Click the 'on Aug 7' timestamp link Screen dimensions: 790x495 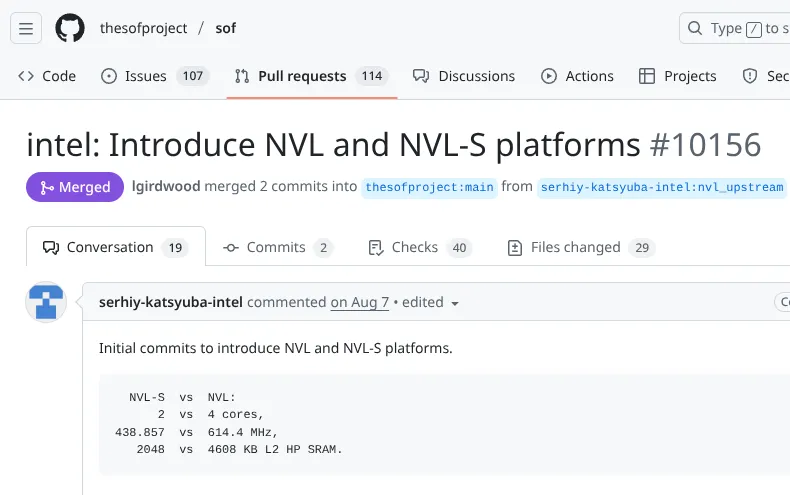[359, 302]
